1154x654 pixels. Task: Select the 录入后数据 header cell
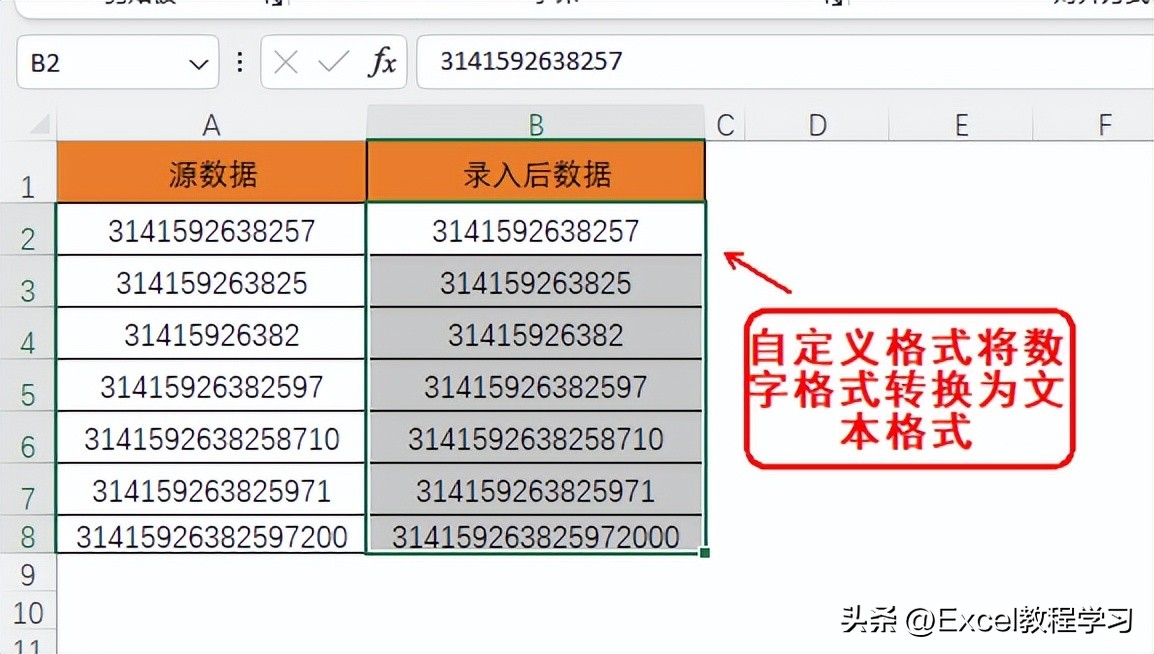(x=535, y=172)
